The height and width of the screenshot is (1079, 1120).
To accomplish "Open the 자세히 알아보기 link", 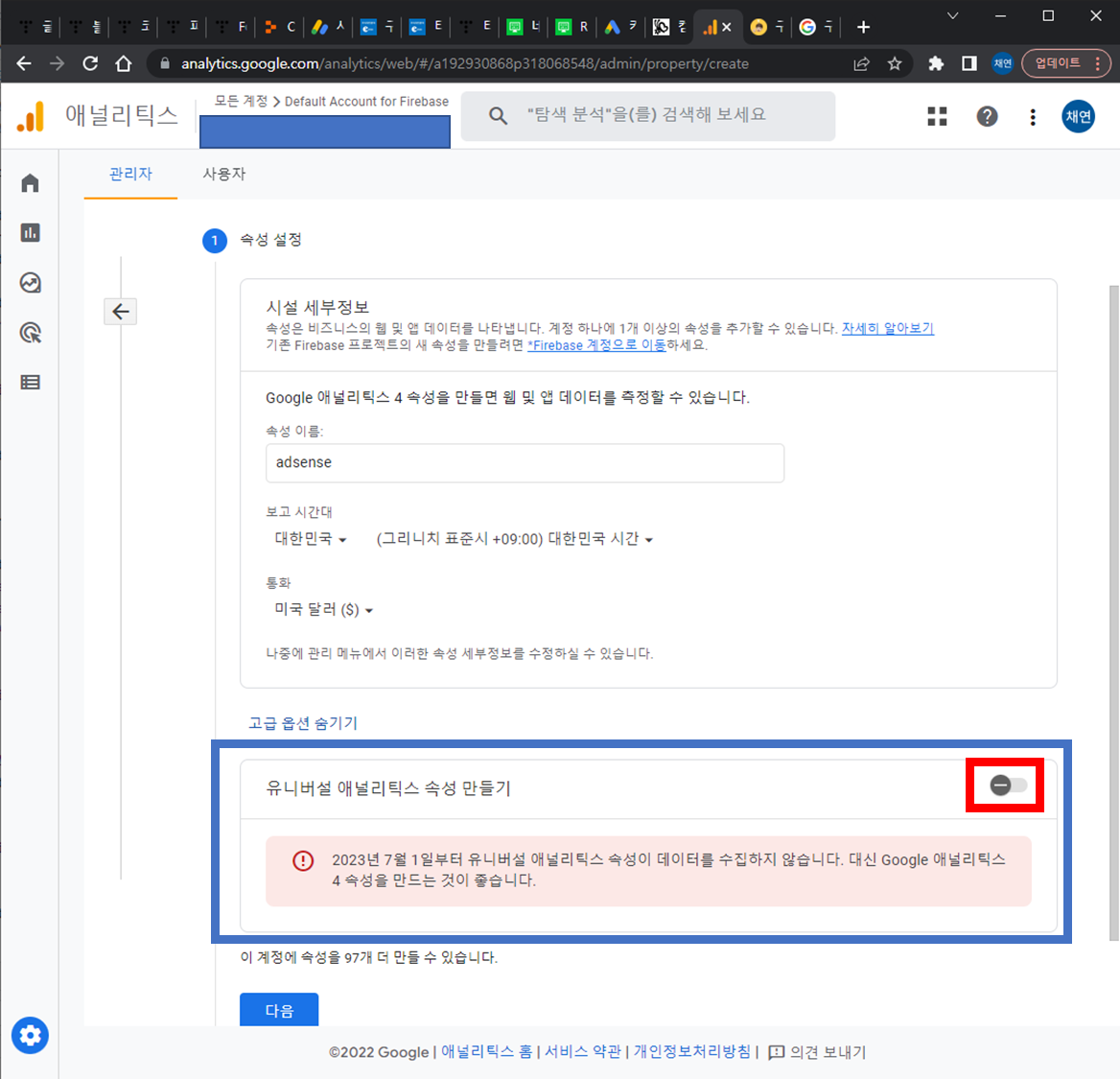I will (887, 328).
